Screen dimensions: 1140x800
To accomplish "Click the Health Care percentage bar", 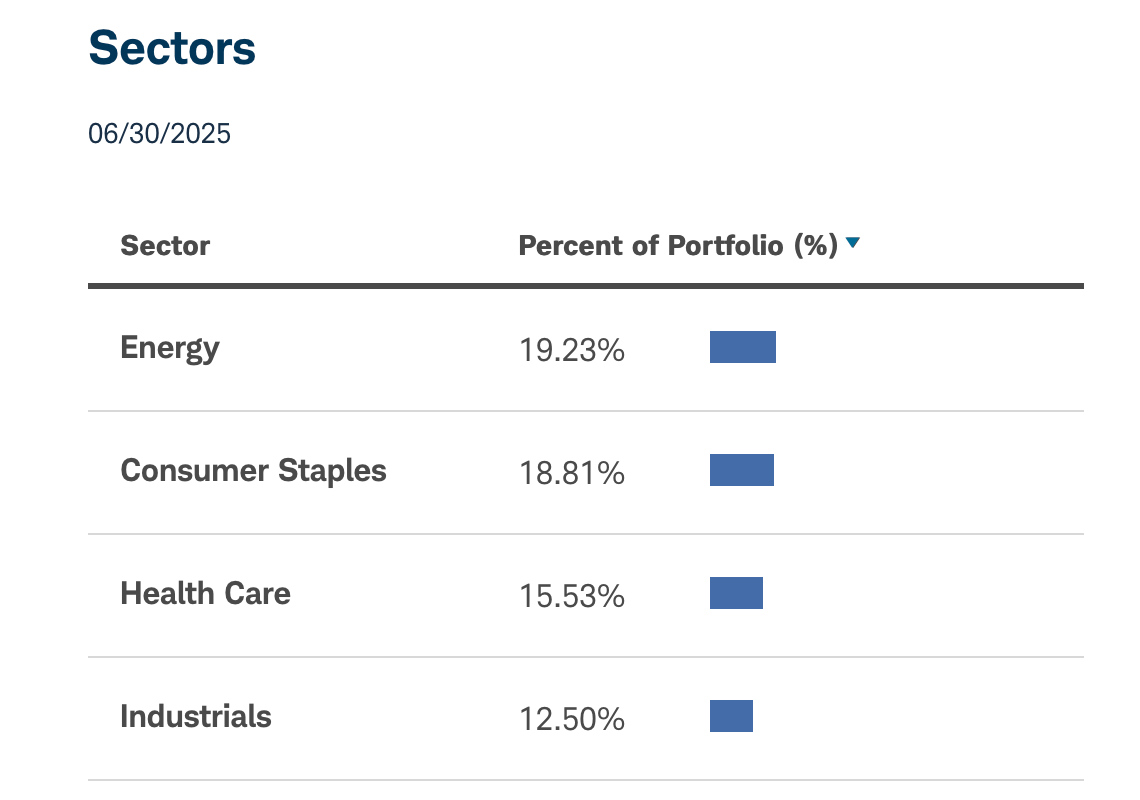I will point(736,593).
